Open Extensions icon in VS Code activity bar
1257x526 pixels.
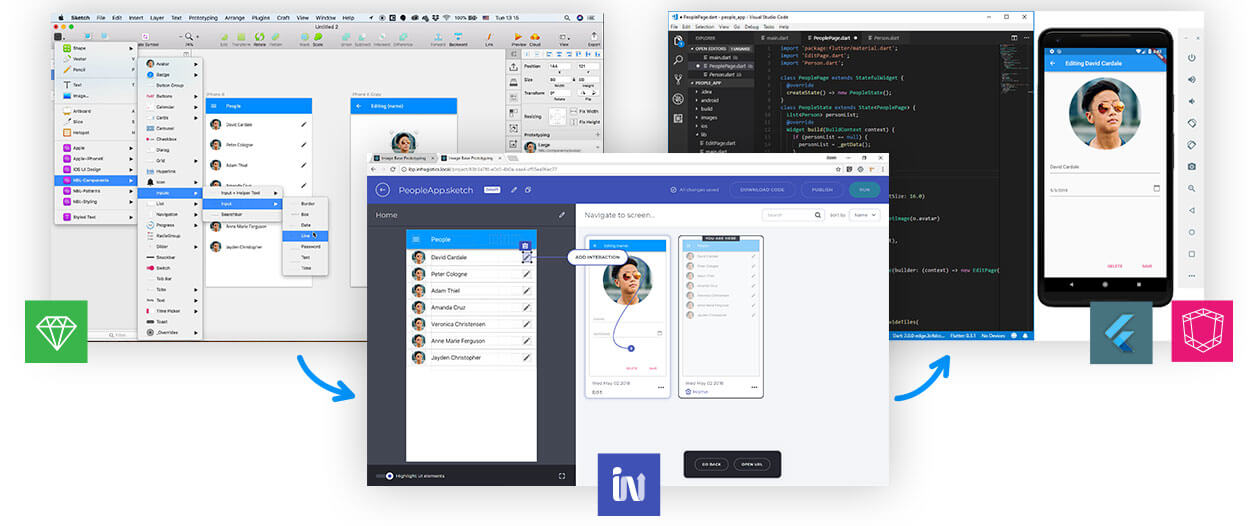(x=678, y=118)
